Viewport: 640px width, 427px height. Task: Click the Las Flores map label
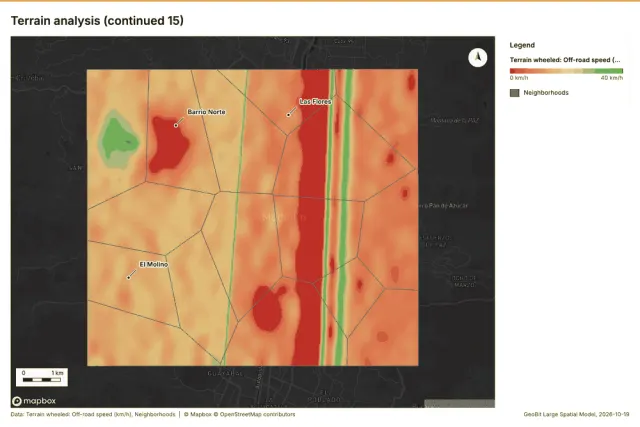315,101
